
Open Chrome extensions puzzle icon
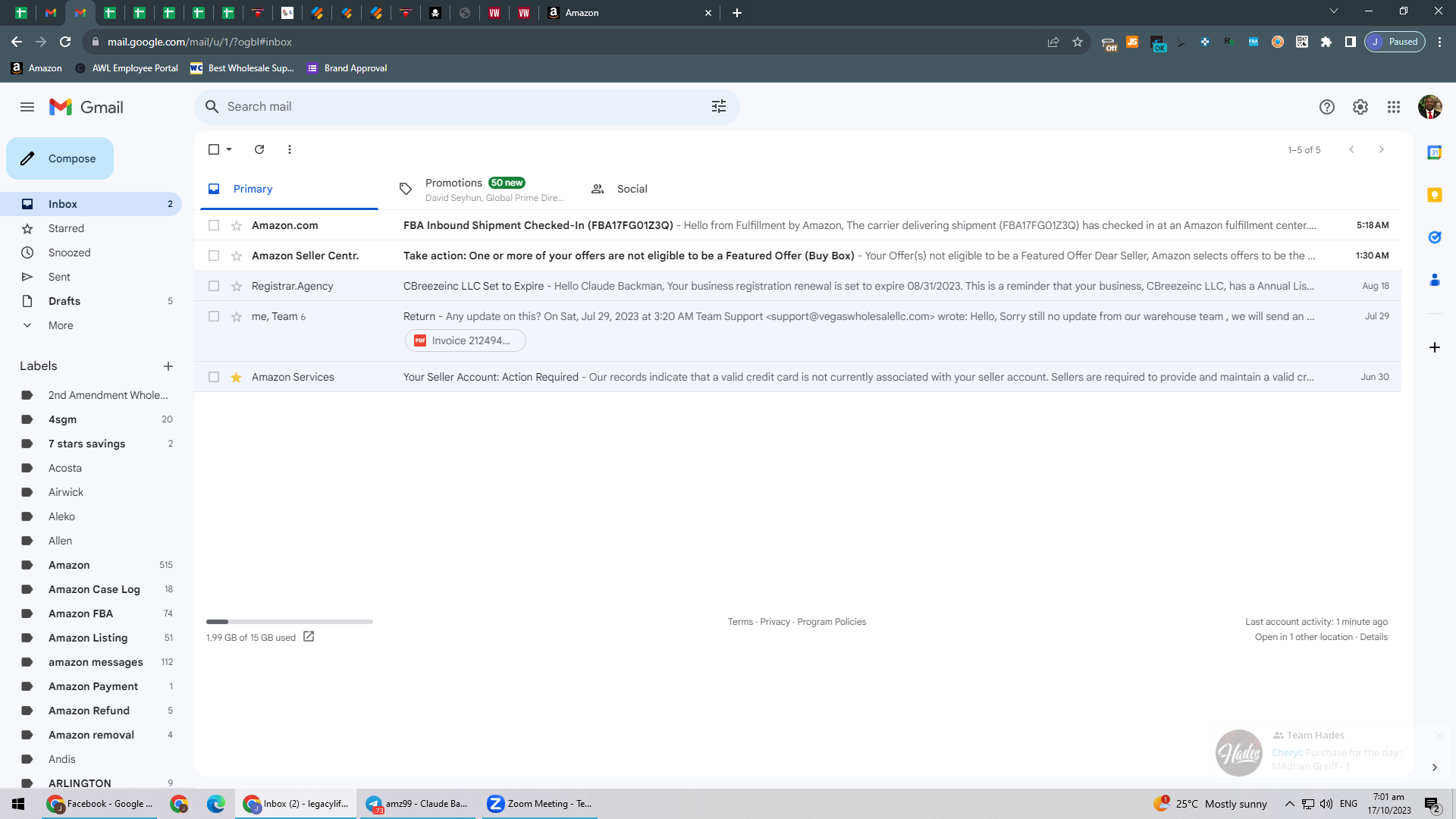click(1326, 42)
